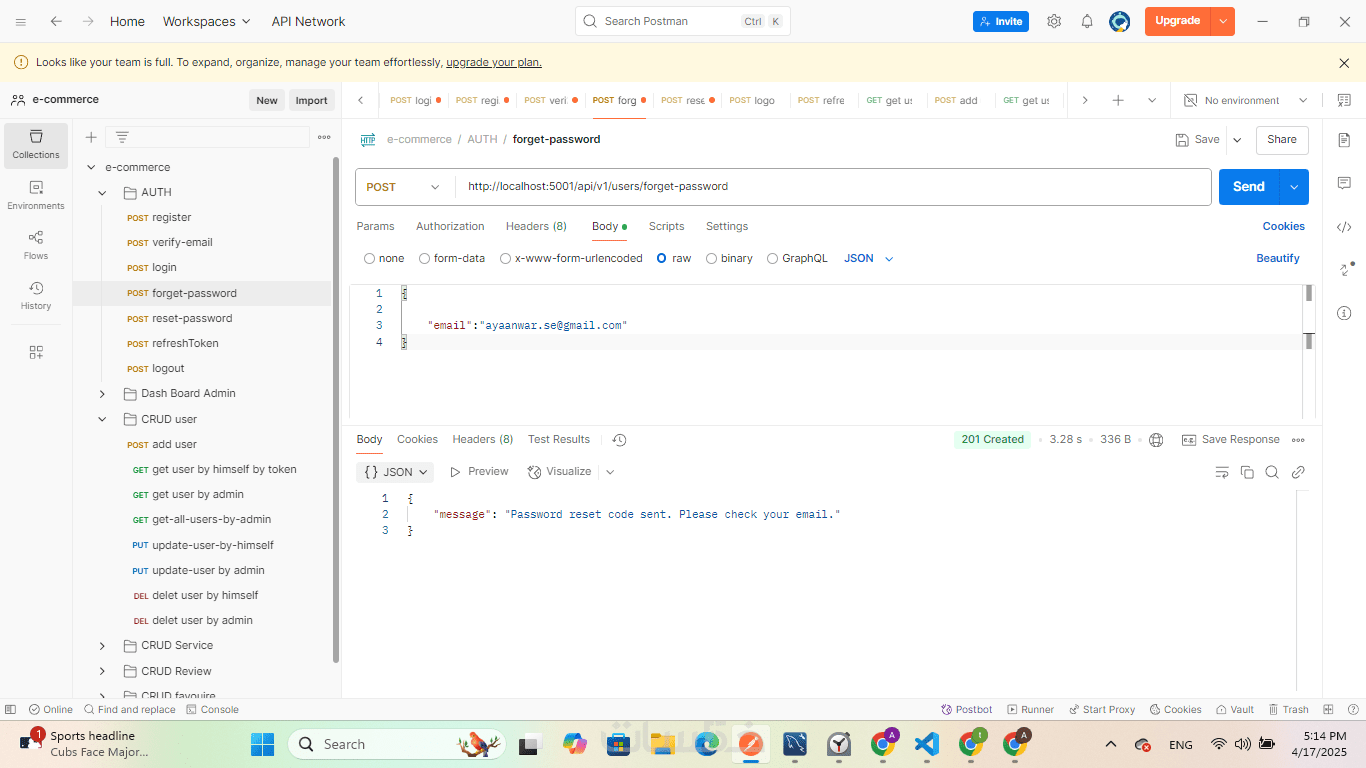The height and width of the screenshot is (768, 1366).
Task: Open the request Settings tab
Action: 727,227
